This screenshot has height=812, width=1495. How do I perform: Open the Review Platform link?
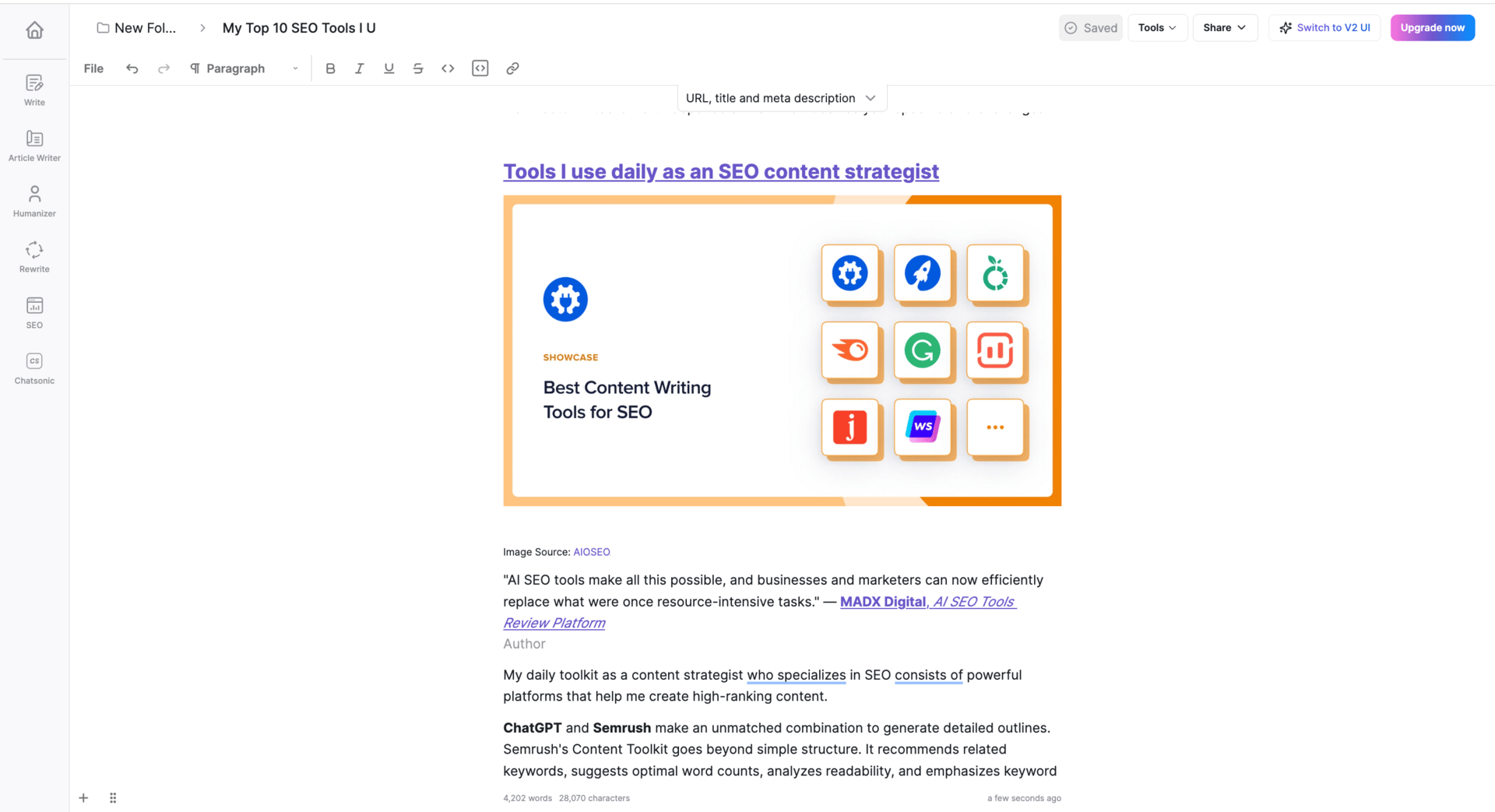(x=554, y=623)
